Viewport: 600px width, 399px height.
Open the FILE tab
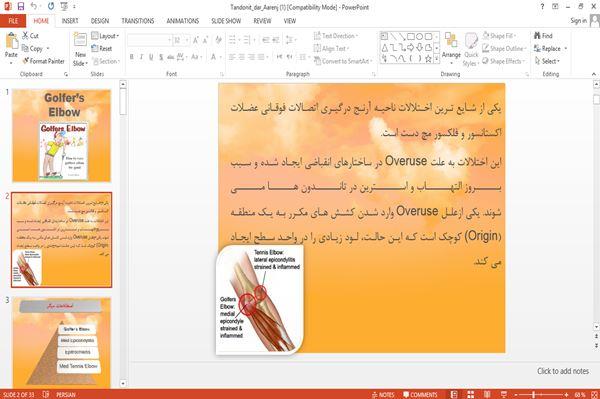point(13,21)
